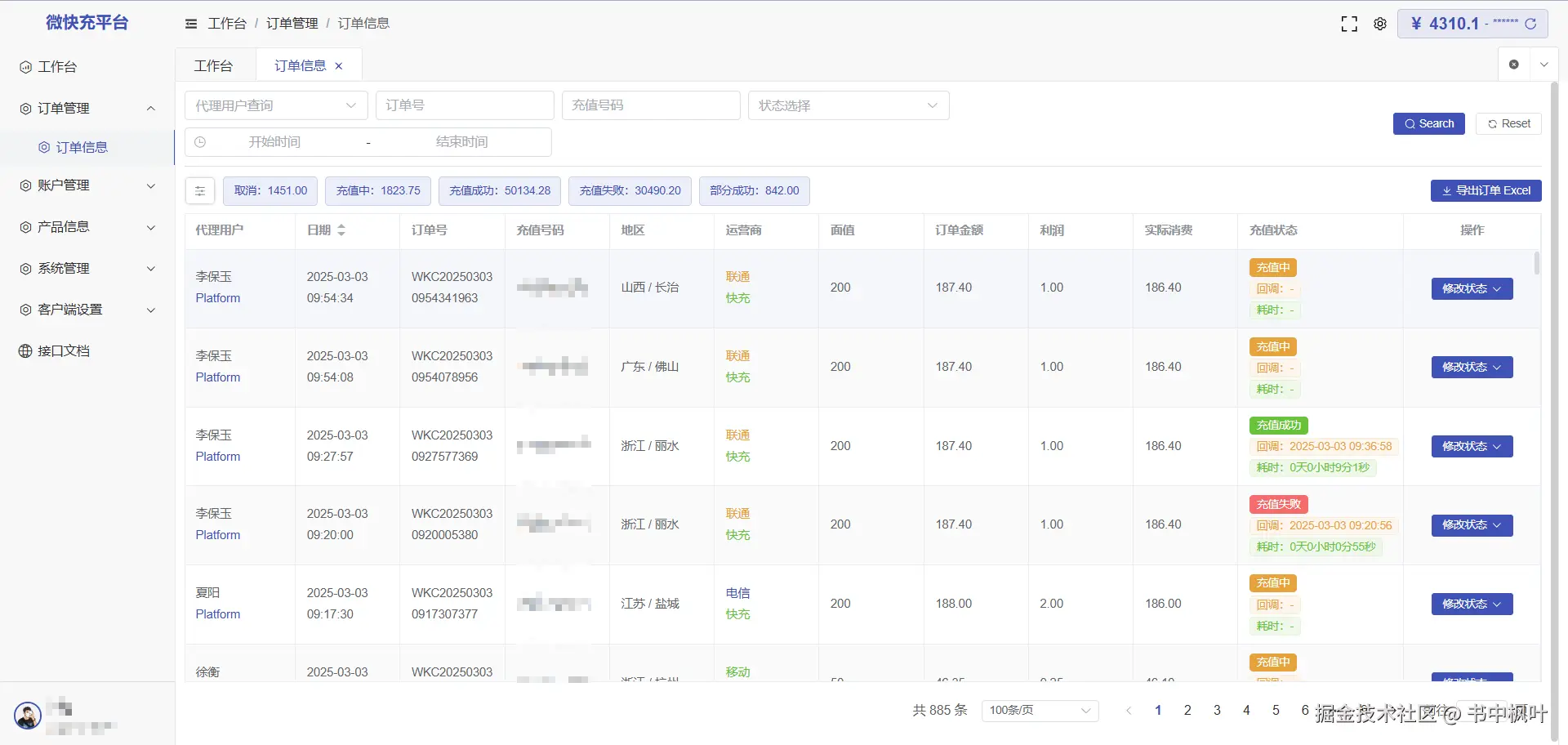This screenshot has width=1568, height=745.
Task: Open Platform link for the 09:54:34 order
Action: 218,298
